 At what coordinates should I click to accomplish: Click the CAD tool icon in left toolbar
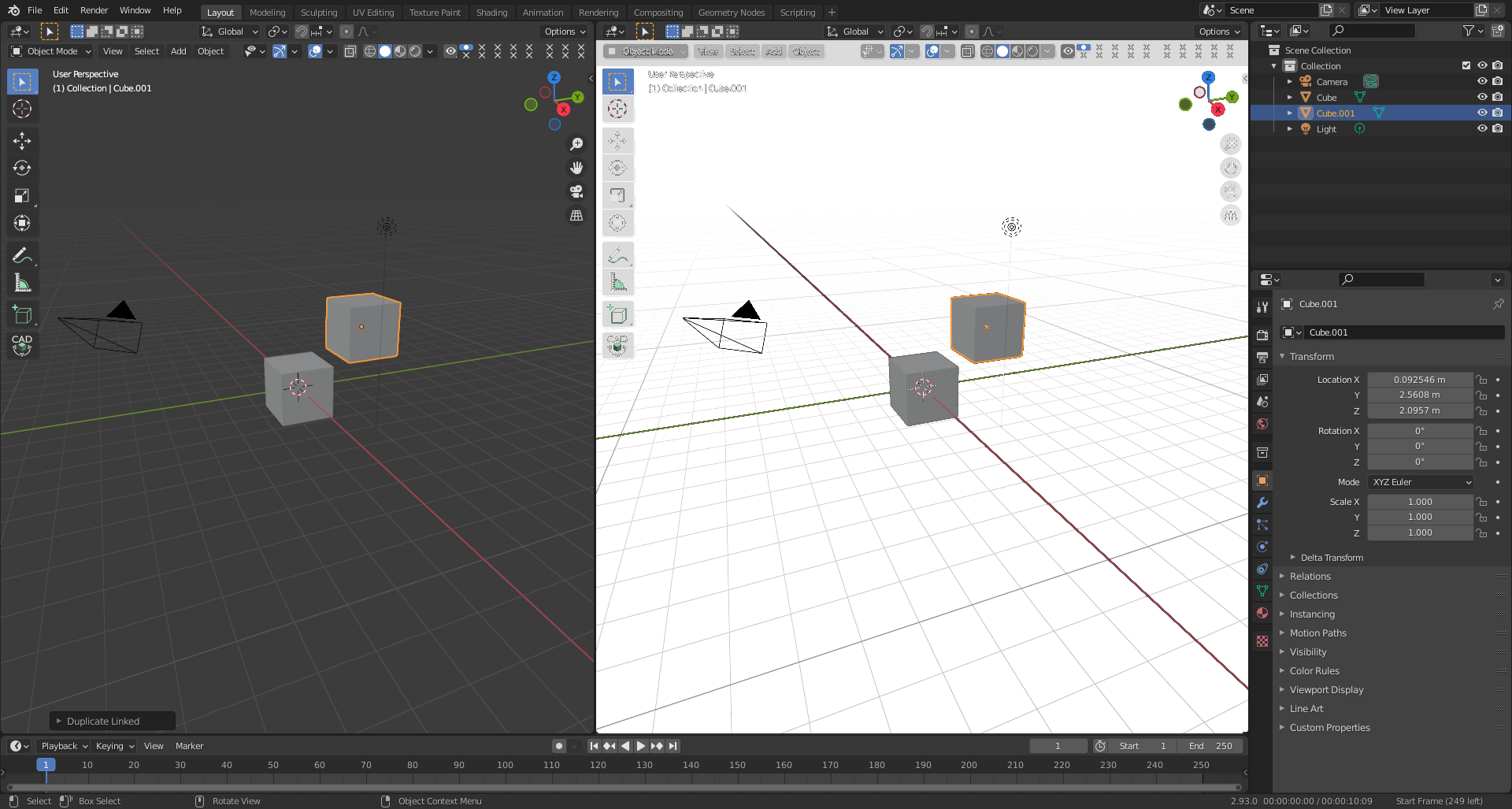(x=22, y=345)
